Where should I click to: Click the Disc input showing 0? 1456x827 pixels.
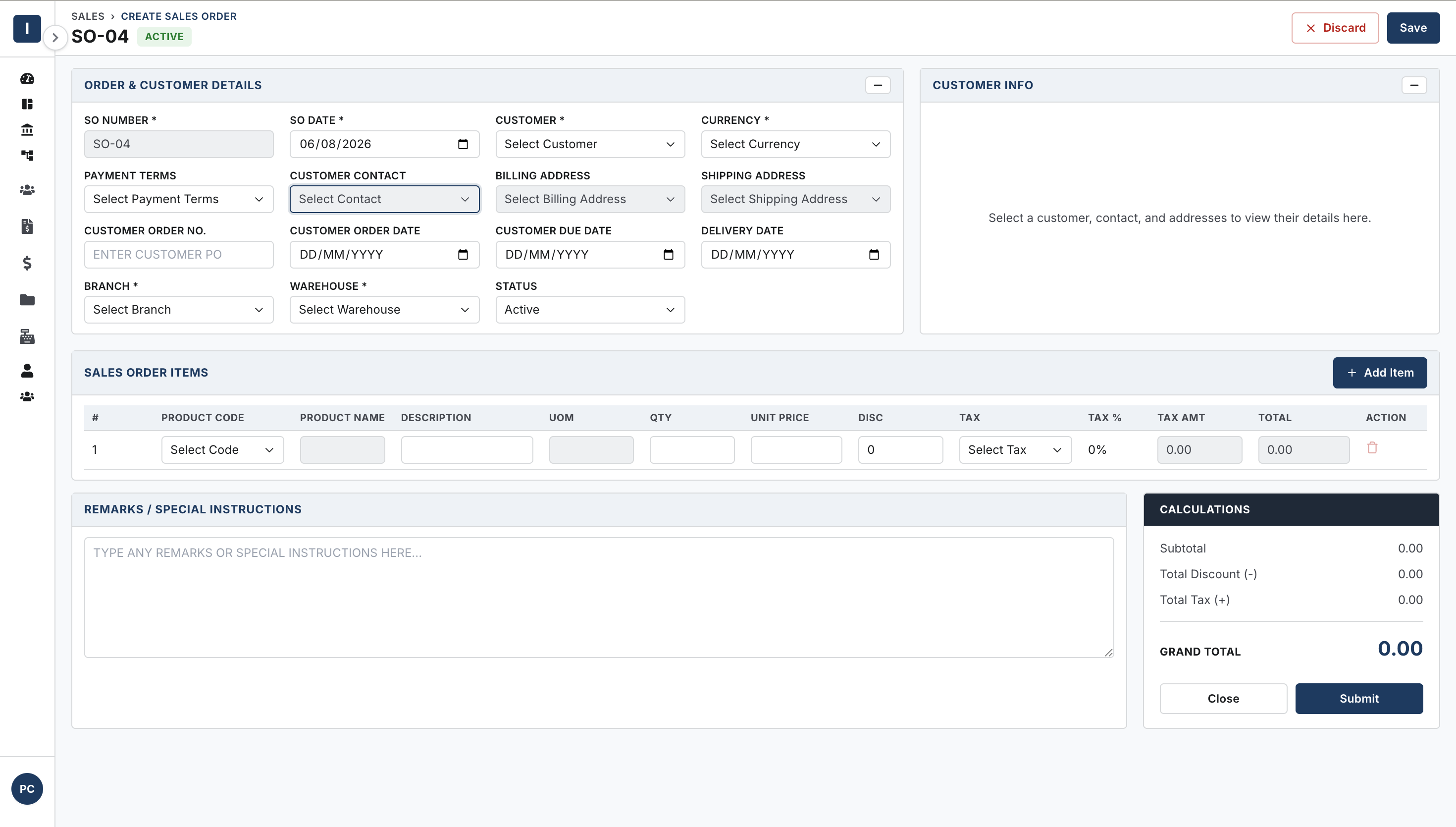(900, 450)
